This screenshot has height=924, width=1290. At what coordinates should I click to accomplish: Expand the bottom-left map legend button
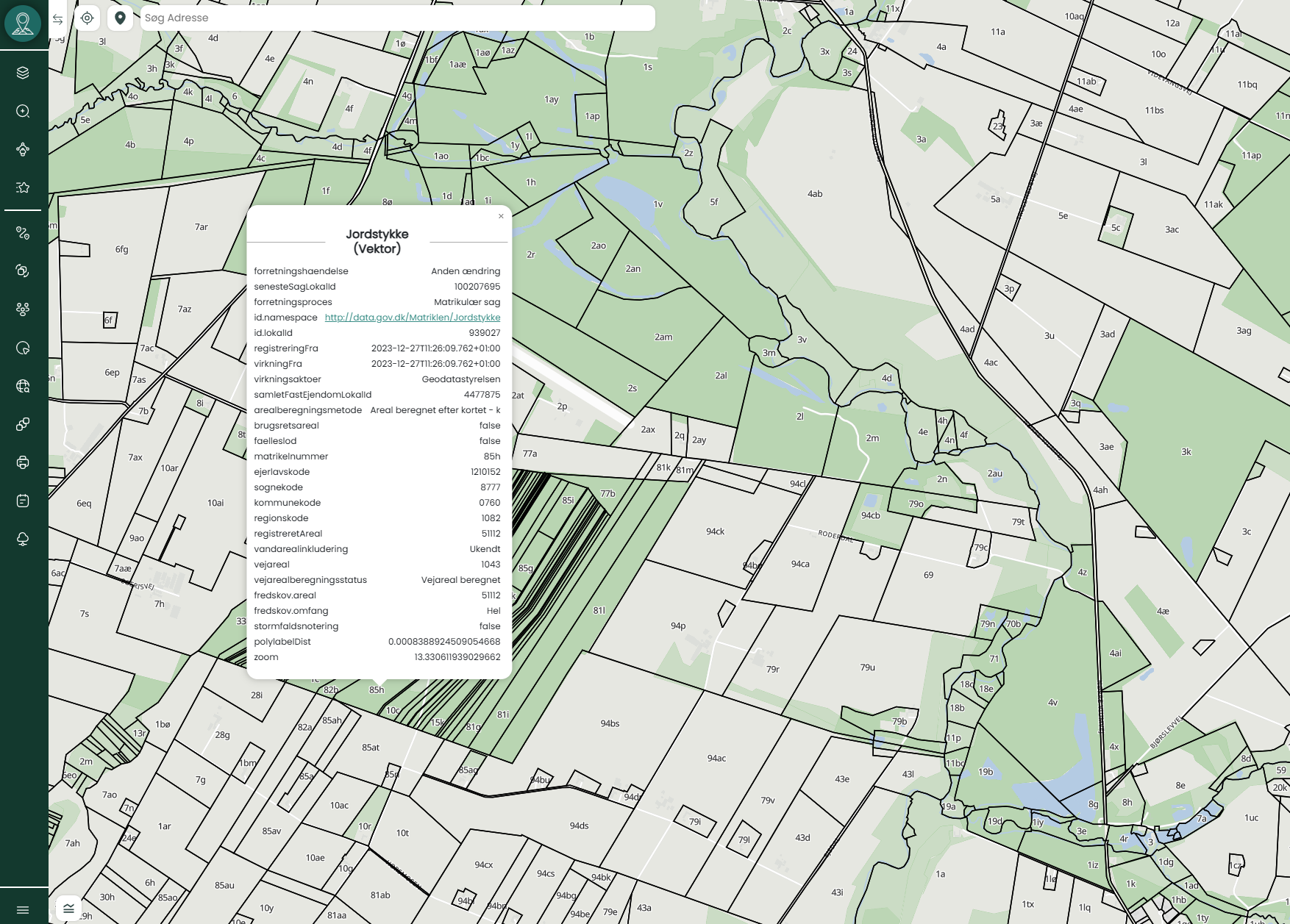click(68, 908)
